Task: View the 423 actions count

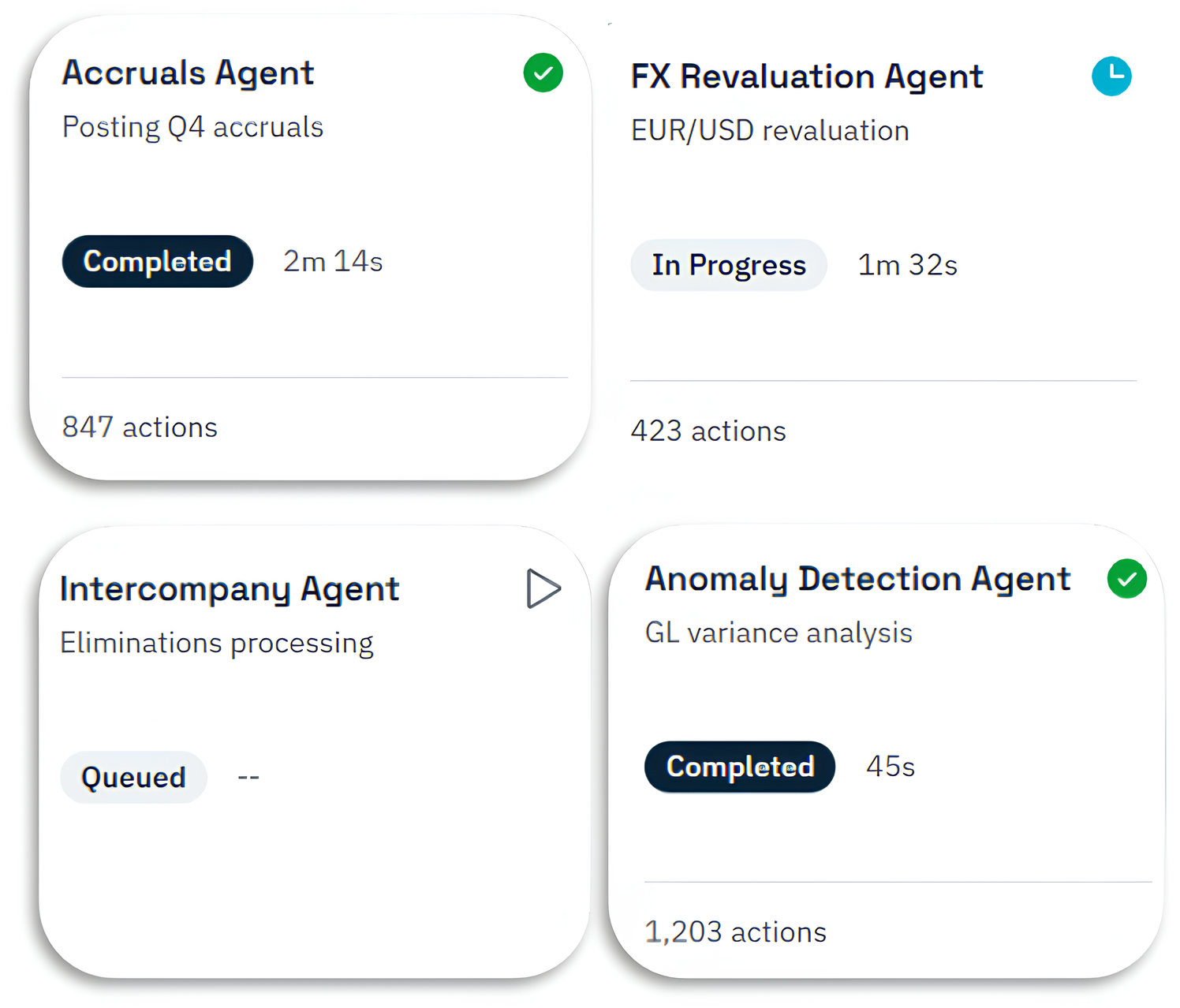Action: tap(708, 431)
